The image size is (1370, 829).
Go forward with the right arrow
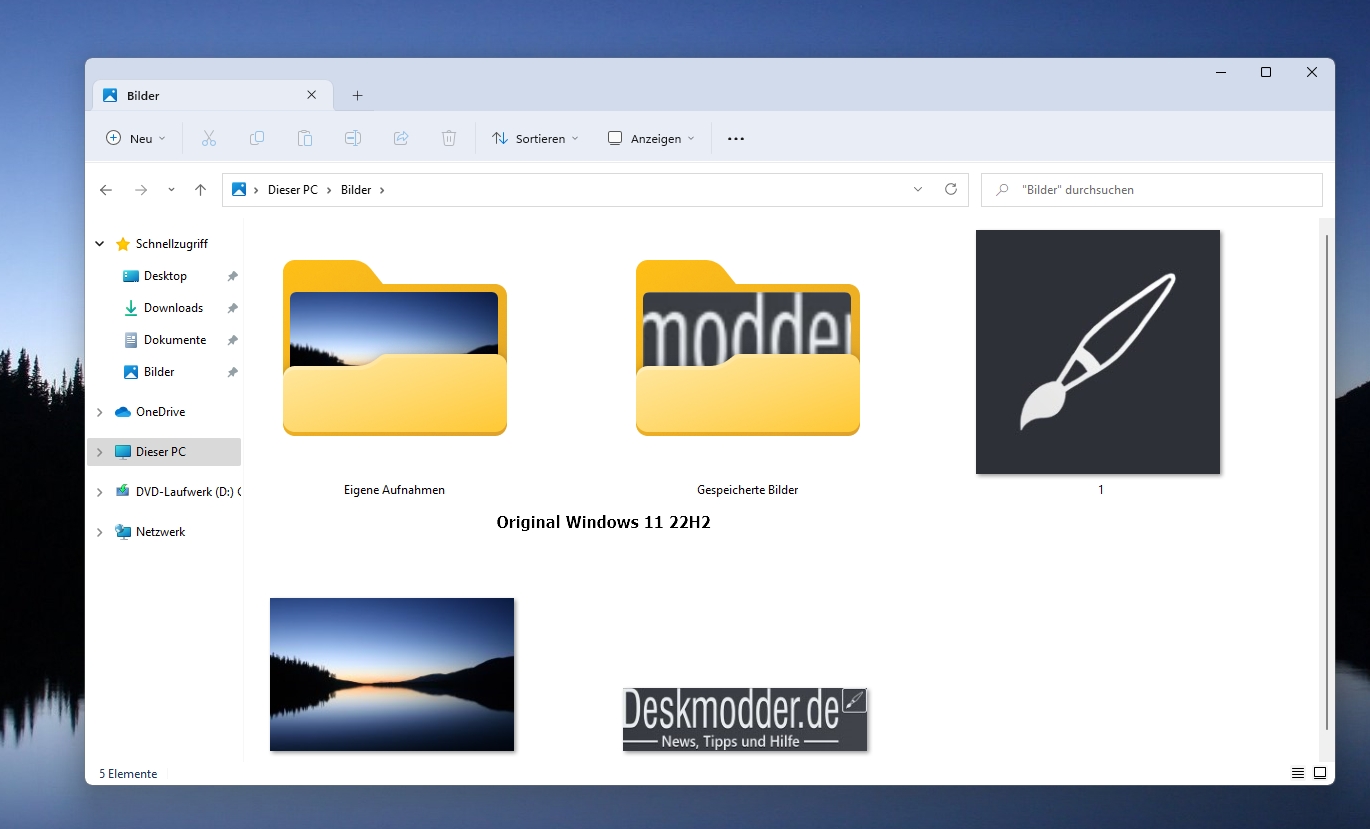[x=141, y=189]
